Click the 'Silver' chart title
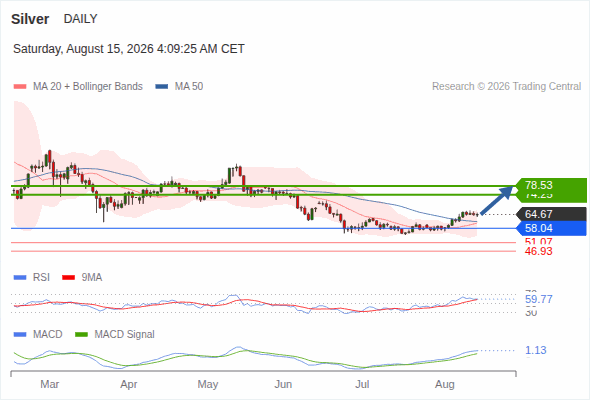The image size is (590, 400). click(30, 19)
